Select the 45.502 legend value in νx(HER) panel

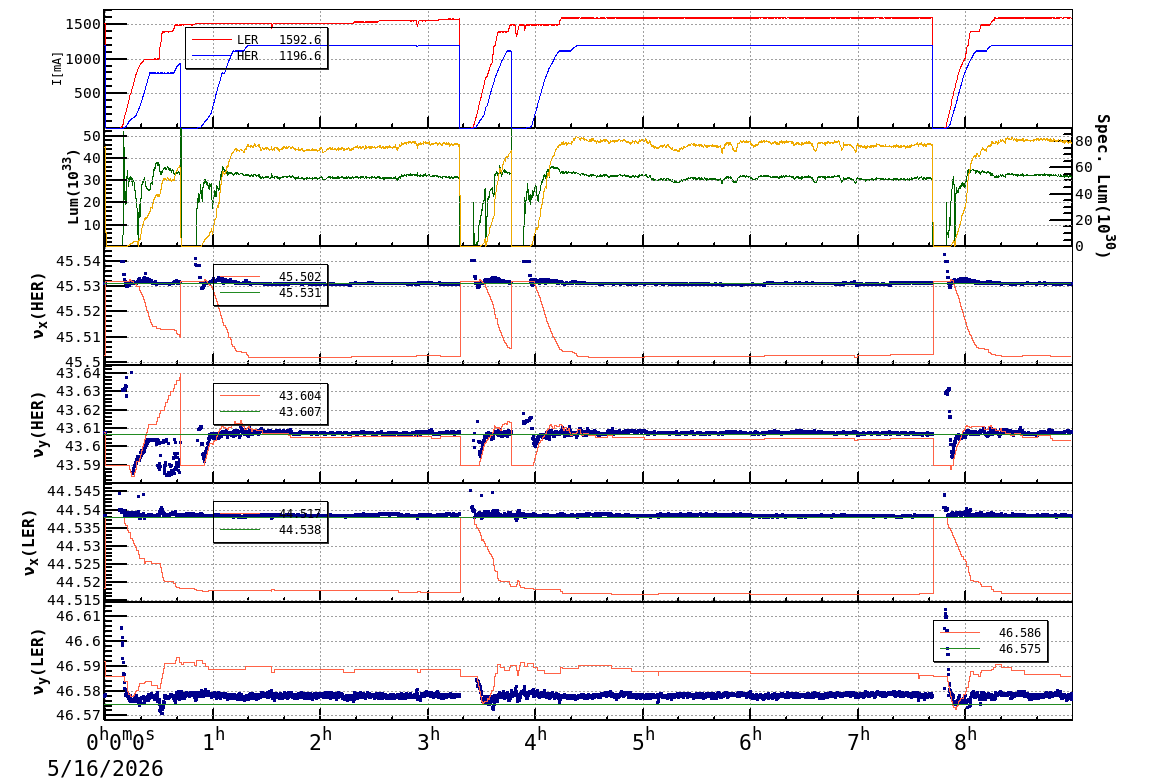pyautogui.click(x=300, y=277)
